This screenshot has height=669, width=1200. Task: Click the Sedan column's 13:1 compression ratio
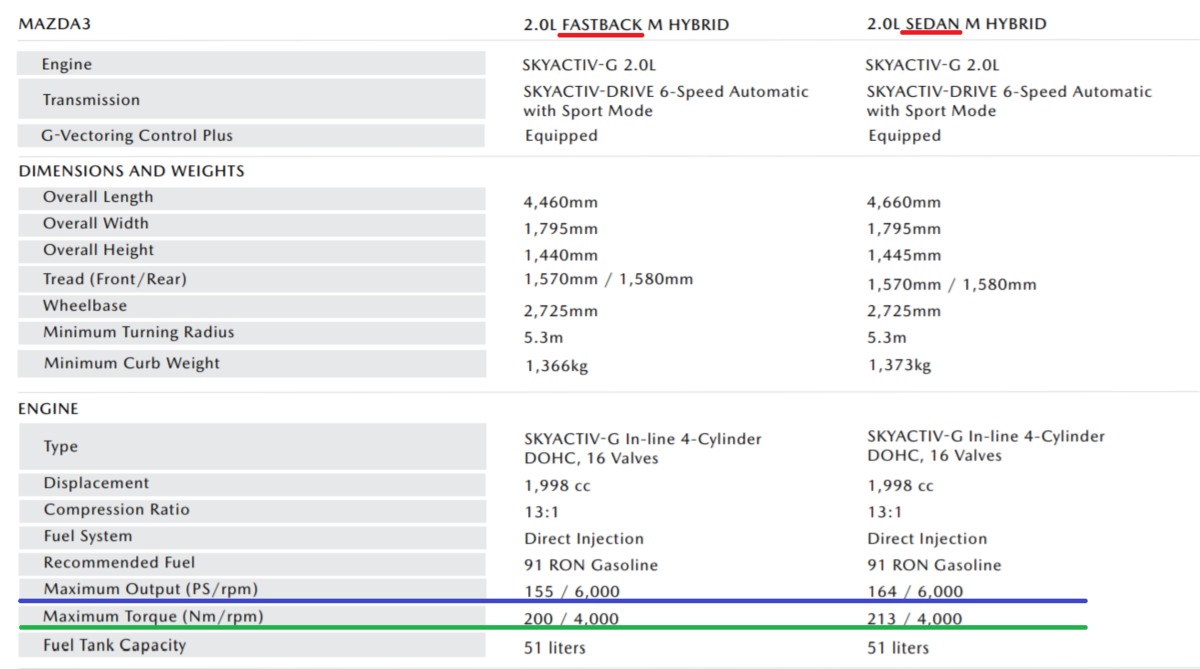884,512
